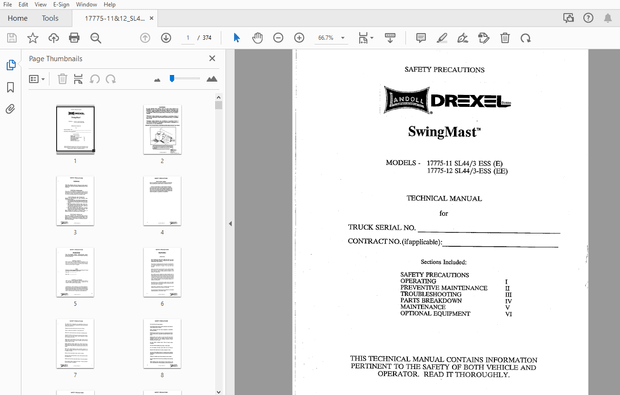Image resolution: width=620 pixels, height=395 pixels.
Task: Close the Page Thumbnails panel
Action: pos(212,59)
